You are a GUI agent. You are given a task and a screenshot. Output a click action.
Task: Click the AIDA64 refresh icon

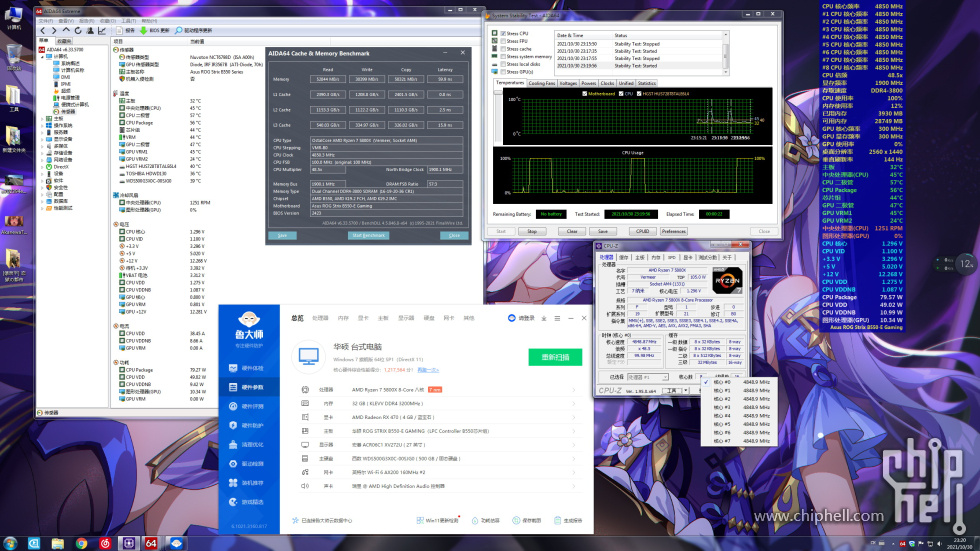(x=78, y=30)
